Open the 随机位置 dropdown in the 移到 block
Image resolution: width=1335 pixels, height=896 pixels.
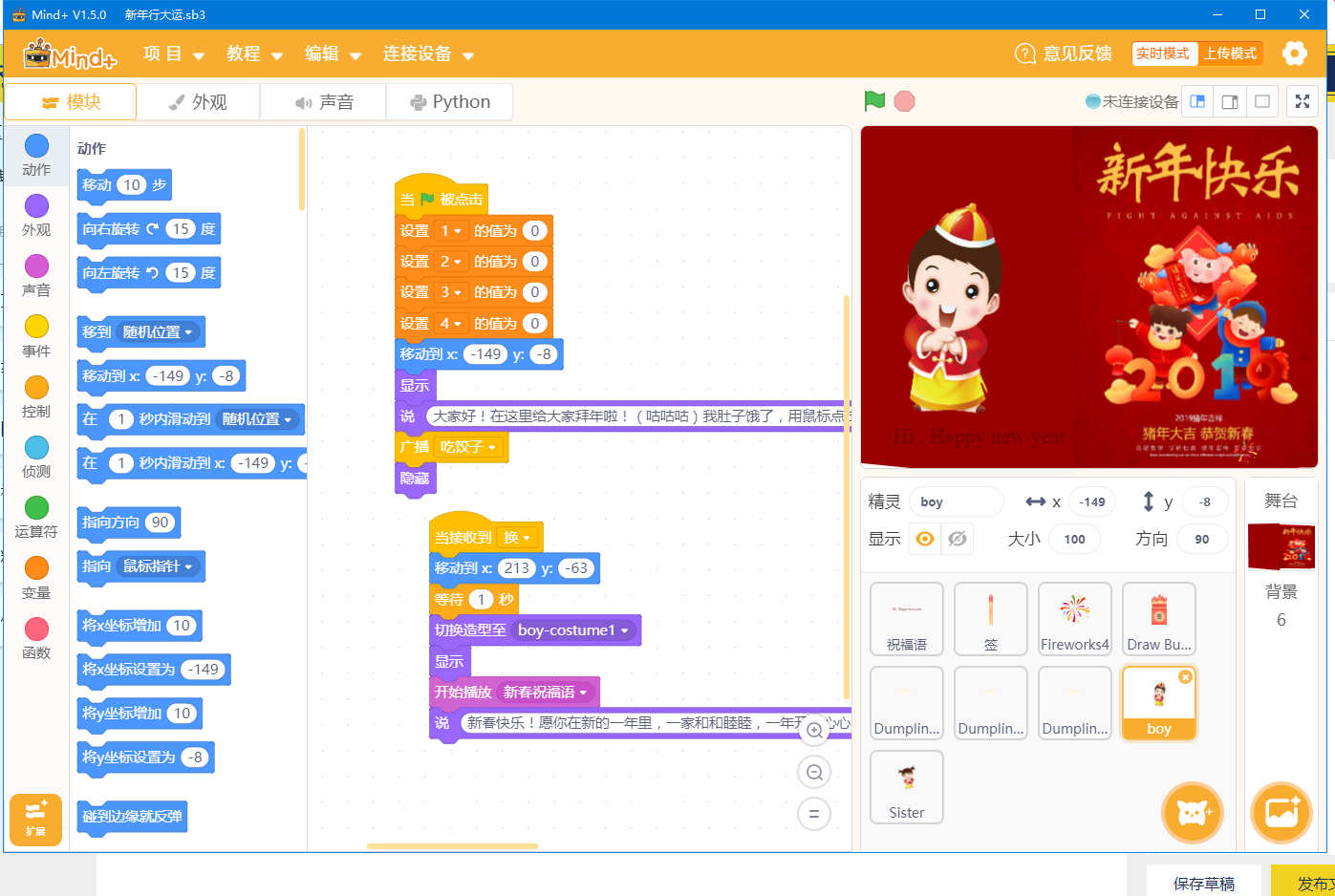coord(158,332)
